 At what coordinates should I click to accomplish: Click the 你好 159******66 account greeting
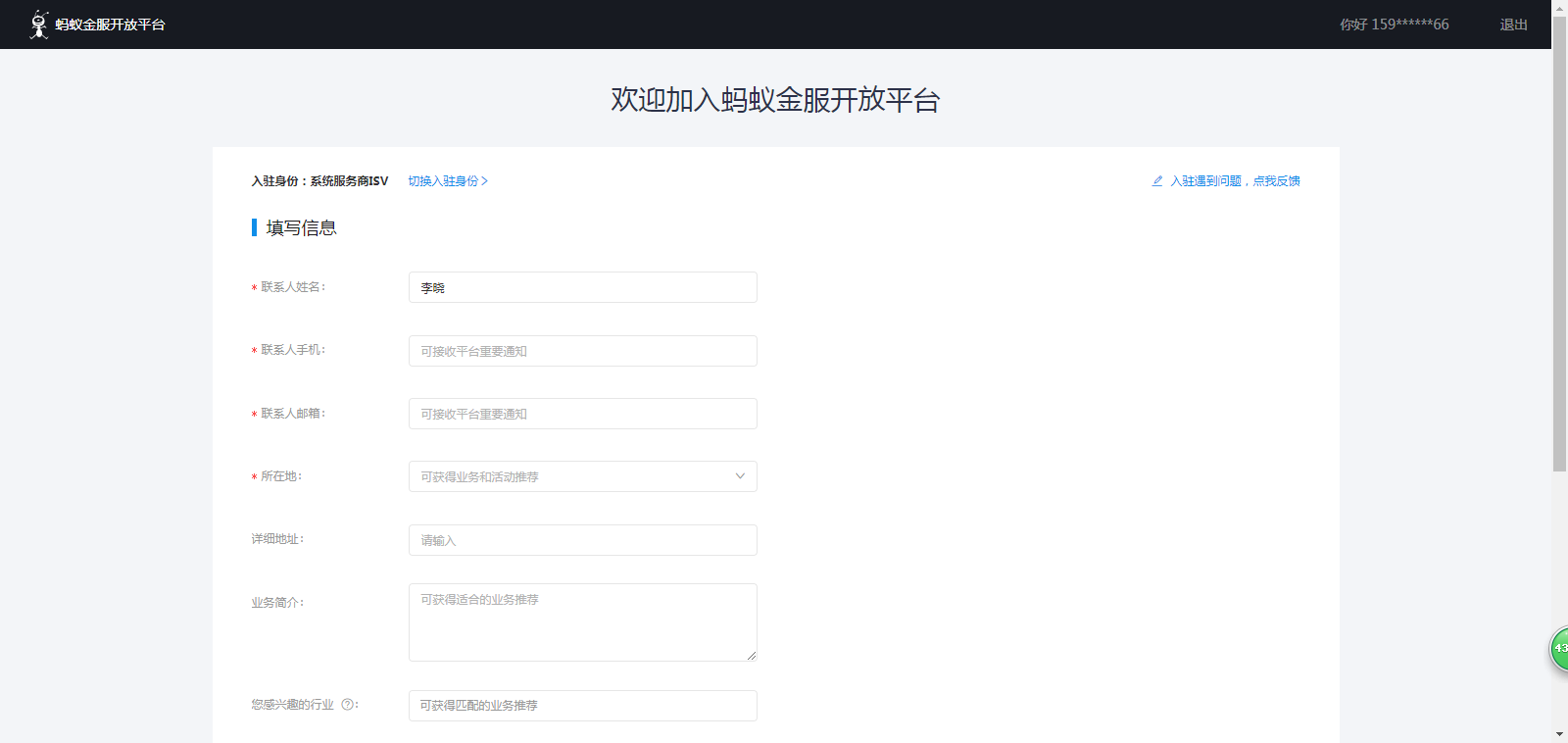click(1394, 25)
